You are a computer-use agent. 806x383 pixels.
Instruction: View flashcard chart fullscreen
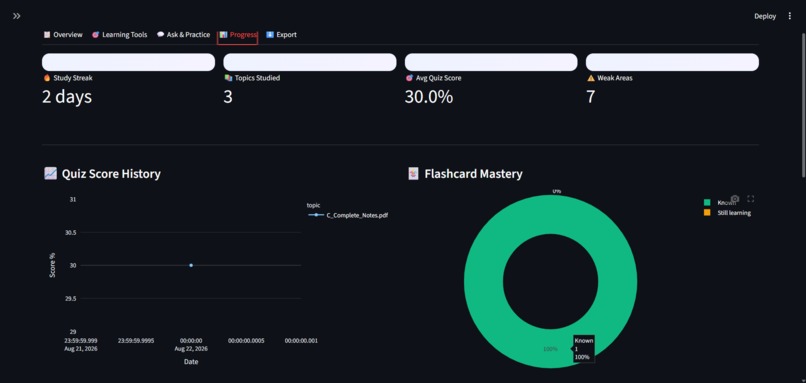750,198
